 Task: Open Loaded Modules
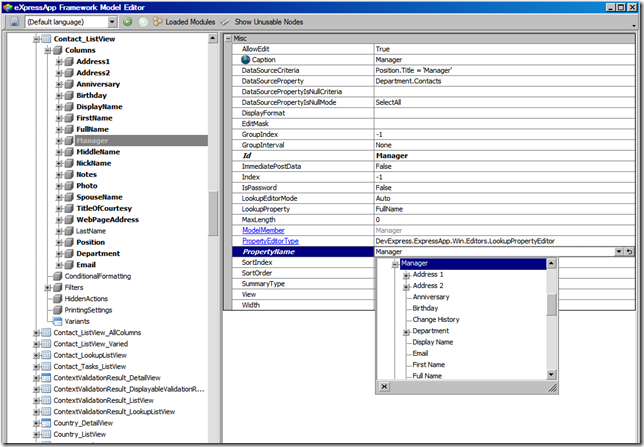184,22
